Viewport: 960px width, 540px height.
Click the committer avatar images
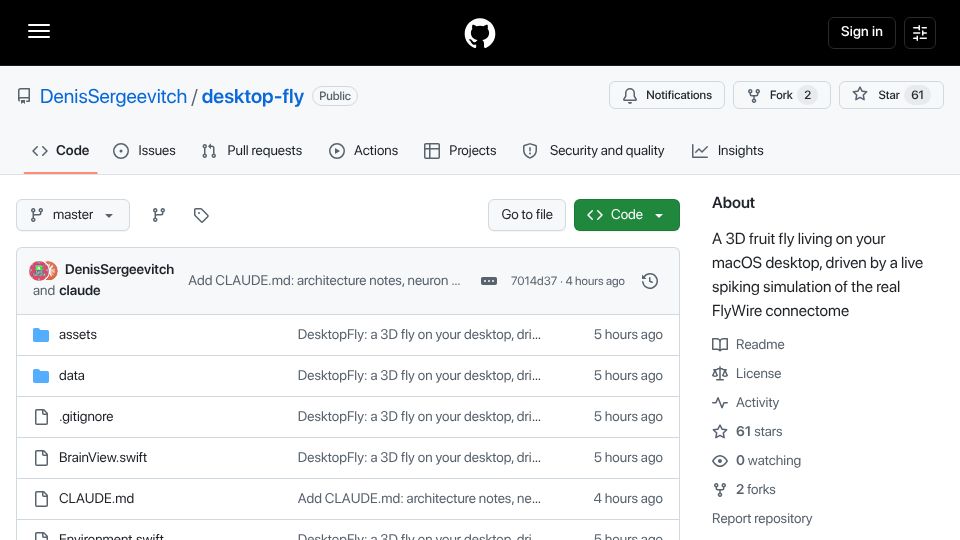coord(43,270)
